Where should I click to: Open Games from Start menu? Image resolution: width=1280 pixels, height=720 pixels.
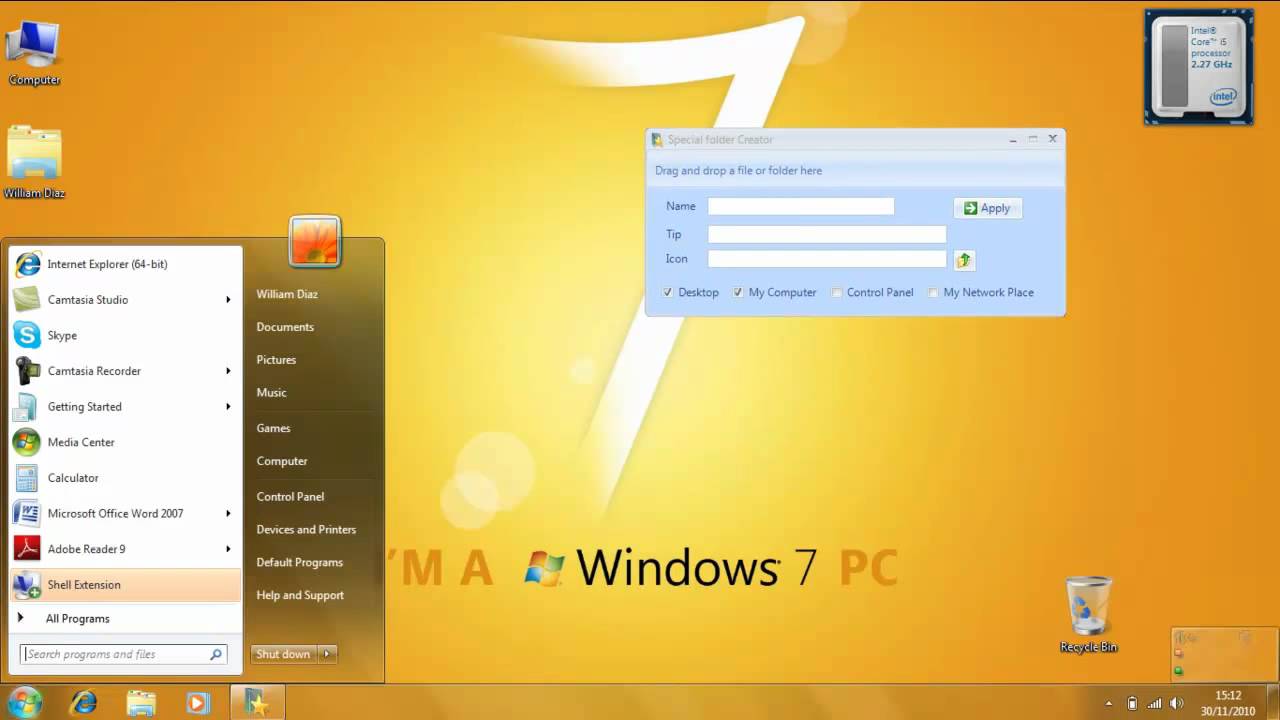tap(273, 428)
